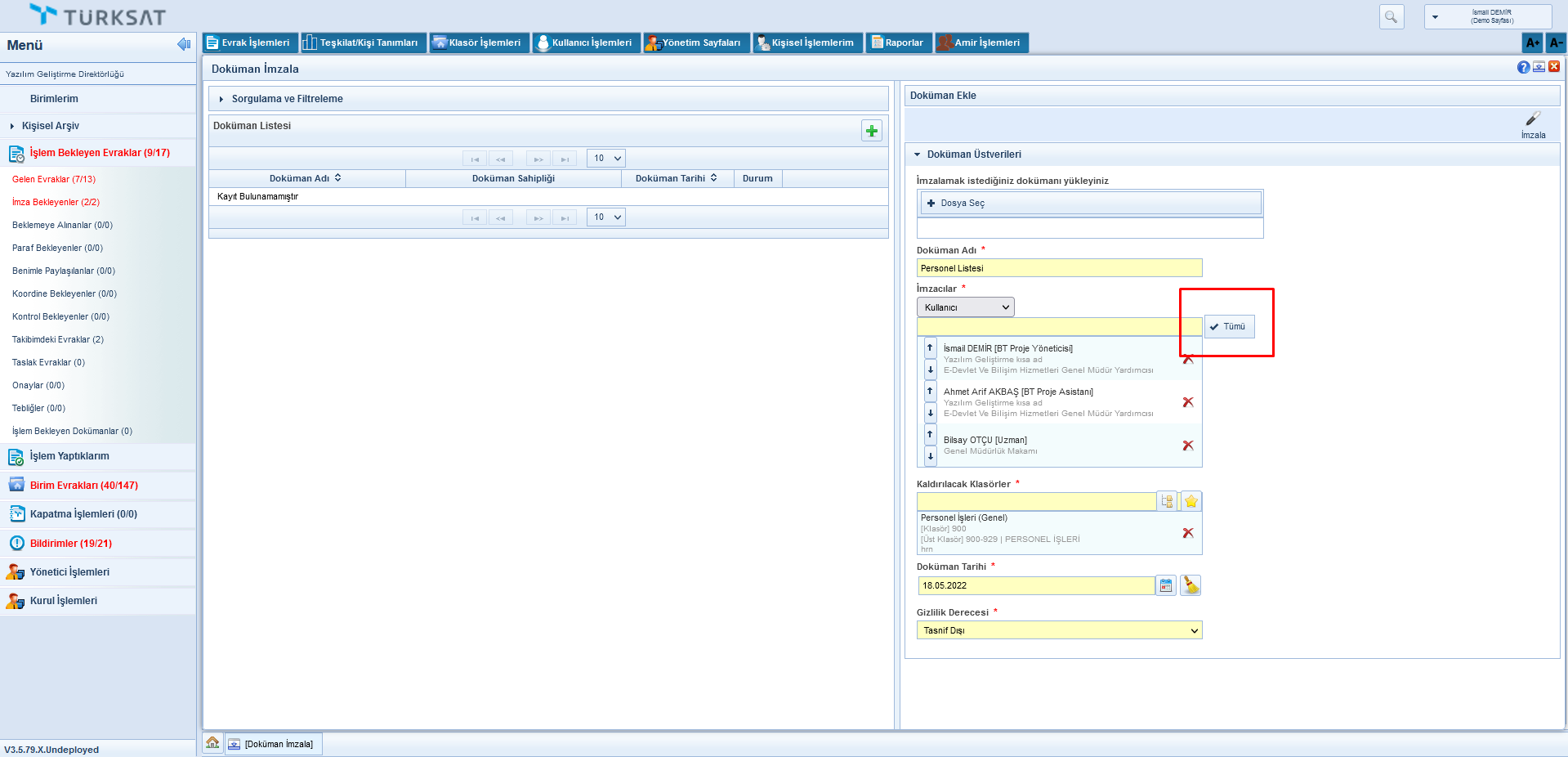Collapse the Doküman Üstverileri section

click(x=917, y=155)
